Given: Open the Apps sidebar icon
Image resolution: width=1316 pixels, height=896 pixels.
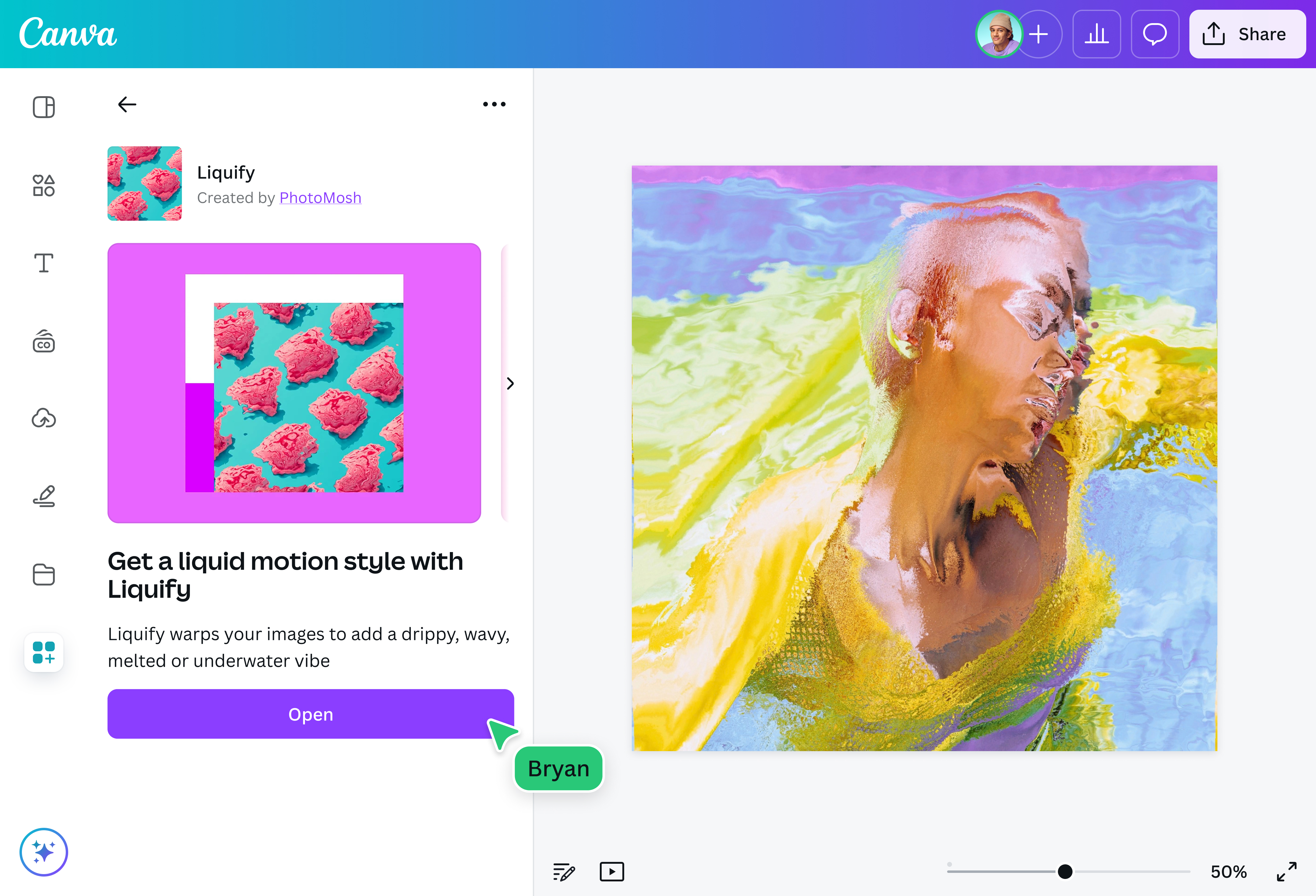Looking at the screenshot, I should [44, 653].
